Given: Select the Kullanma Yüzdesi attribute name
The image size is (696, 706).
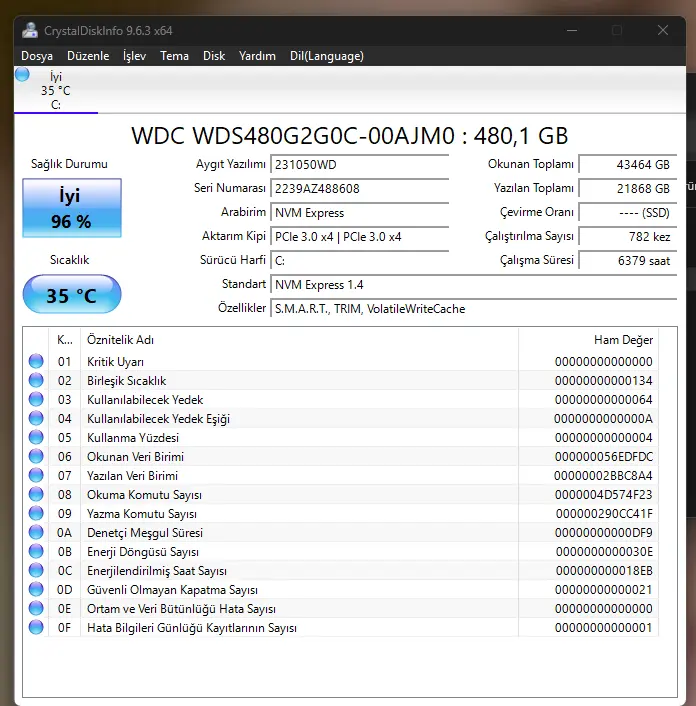Looking at the screenshot, I should [133, 438].
